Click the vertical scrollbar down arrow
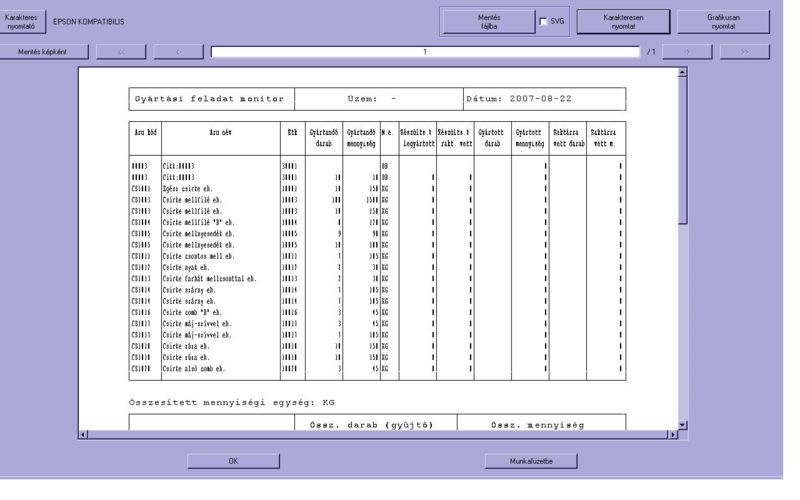 tap(683, 423)
